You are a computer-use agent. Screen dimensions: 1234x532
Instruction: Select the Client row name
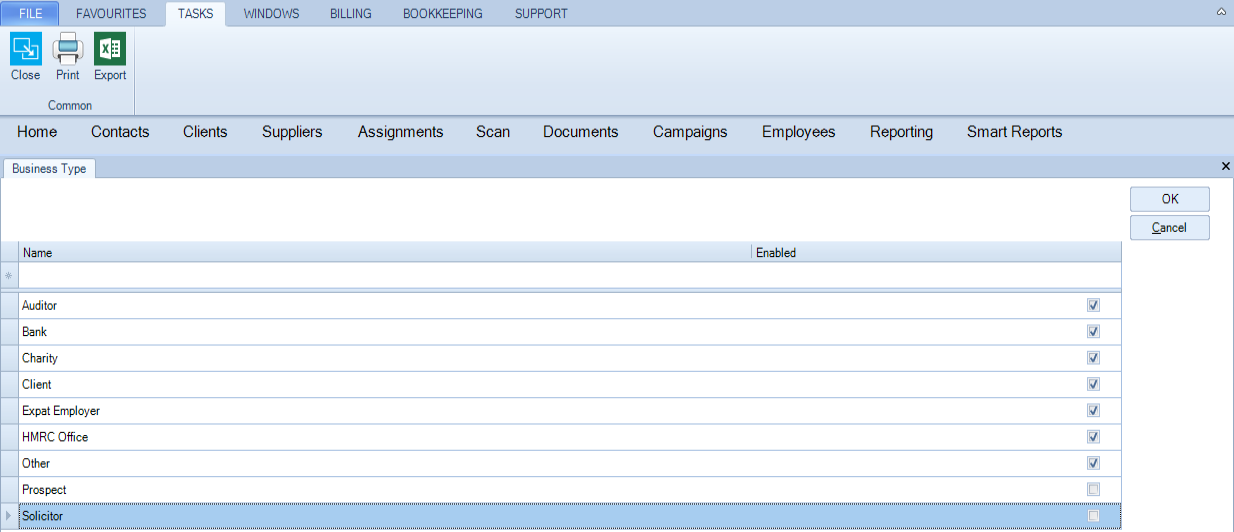point(37,384)
